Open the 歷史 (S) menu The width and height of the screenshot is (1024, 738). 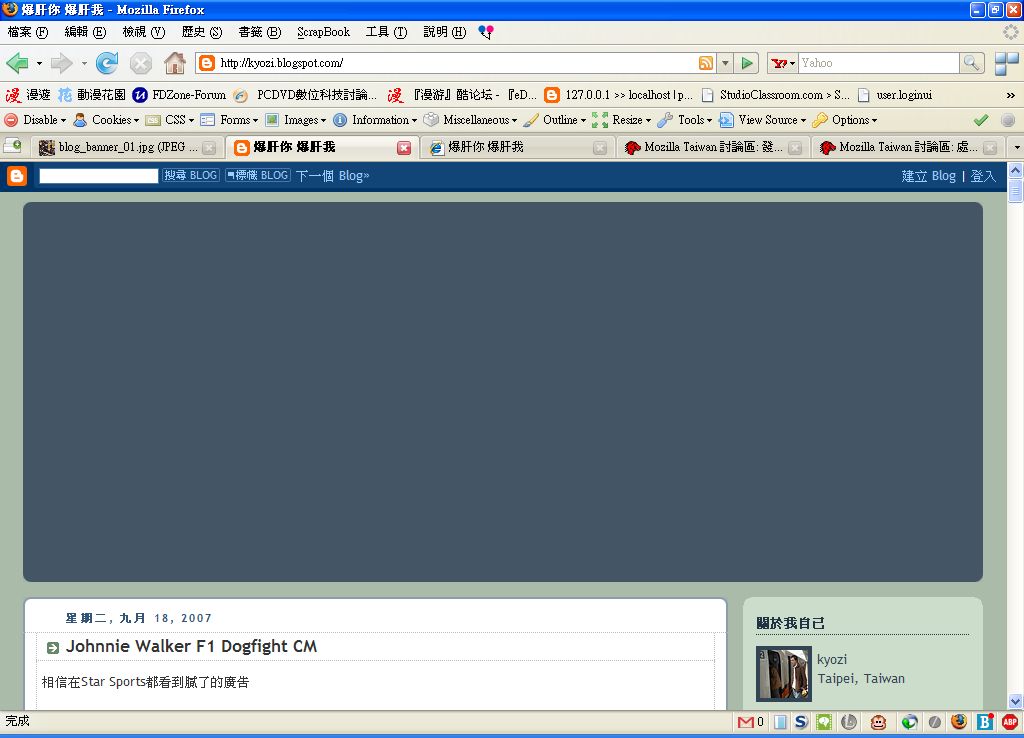202,32
